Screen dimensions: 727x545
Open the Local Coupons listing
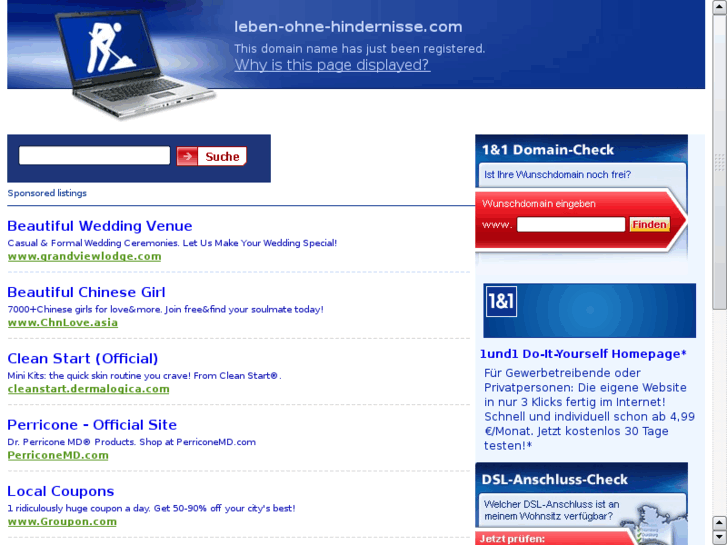click(x=61, y=491)
